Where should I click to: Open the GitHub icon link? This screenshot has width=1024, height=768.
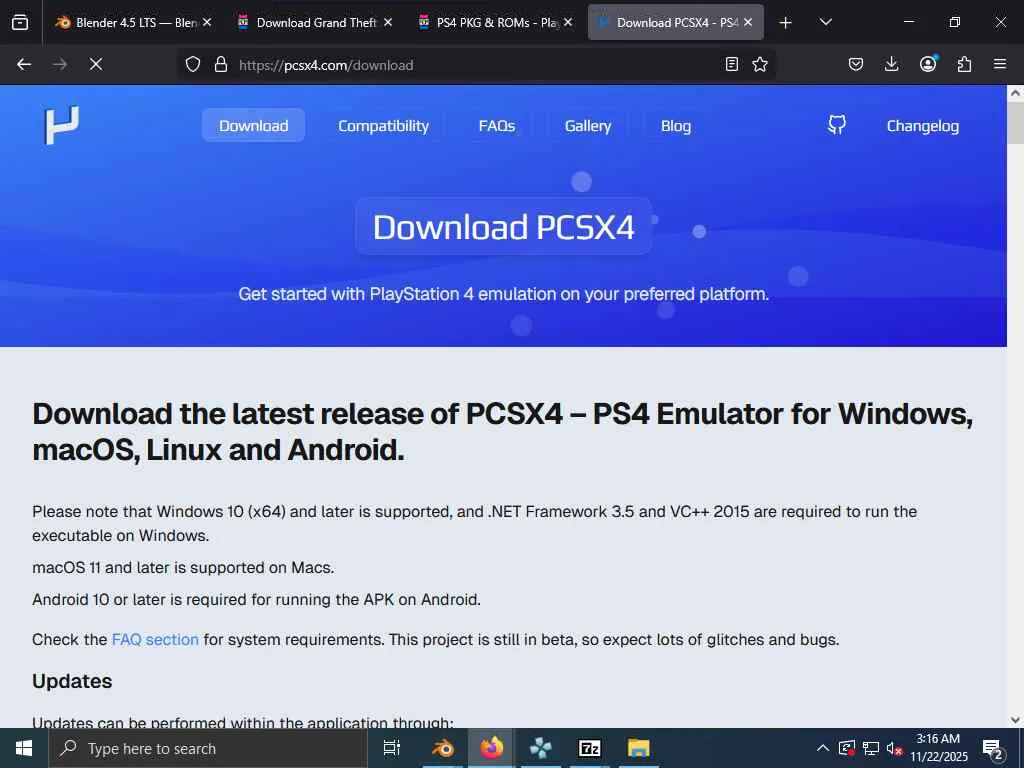(837, 125)
